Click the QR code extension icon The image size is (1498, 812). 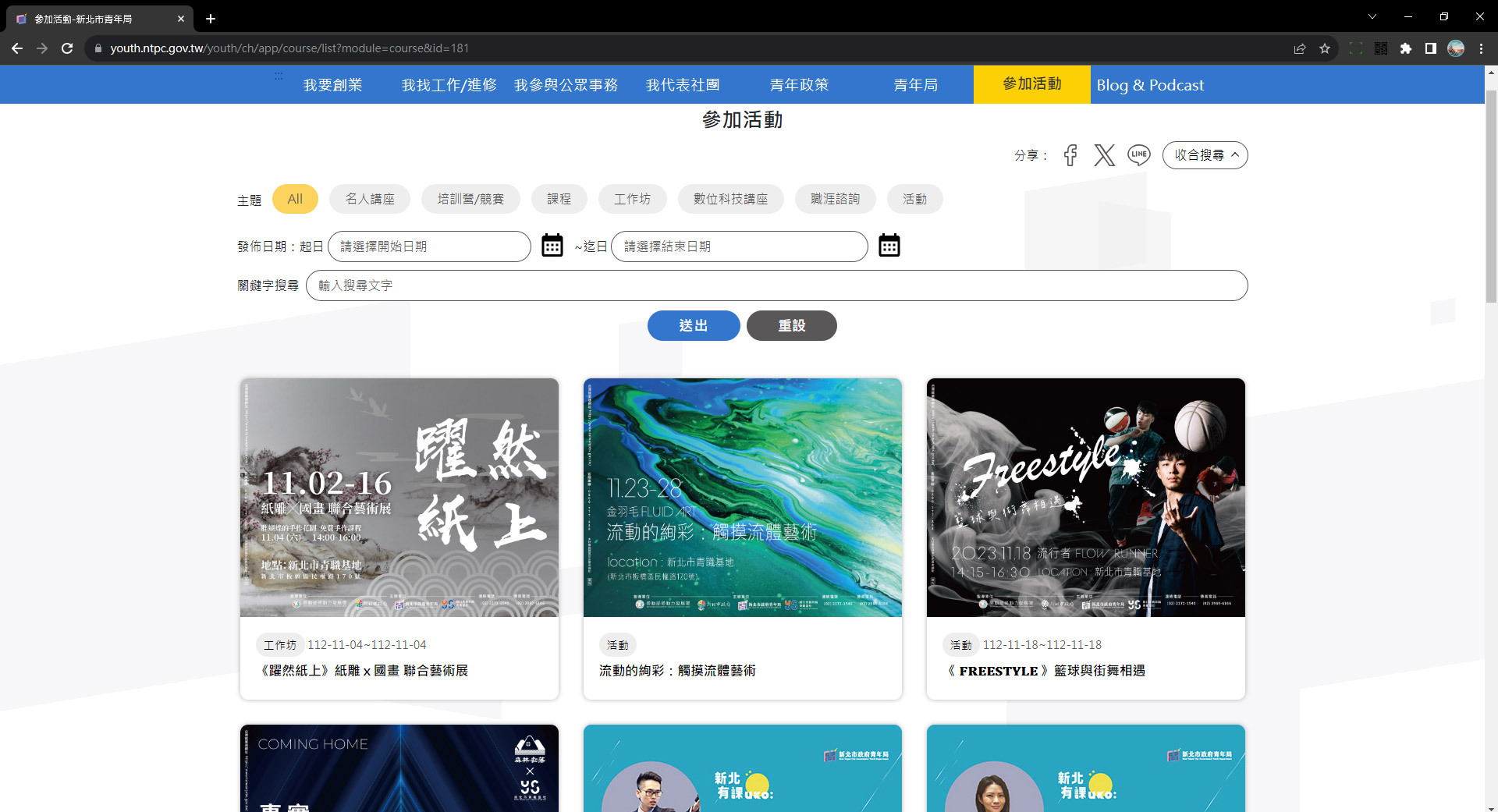[x=1381, y=48]
